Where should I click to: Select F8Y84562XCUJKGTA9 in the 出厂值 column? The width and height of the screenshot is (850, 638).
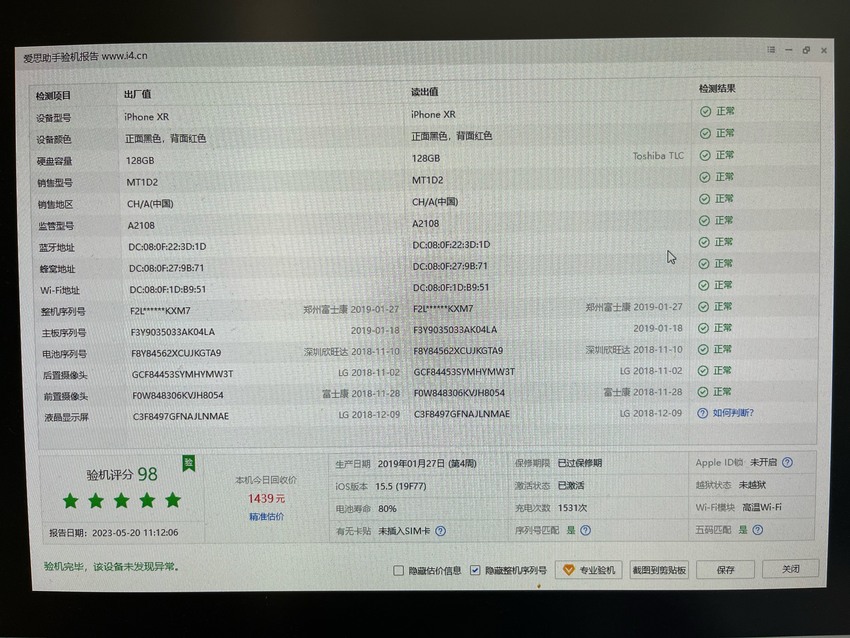tap(176, 353)
